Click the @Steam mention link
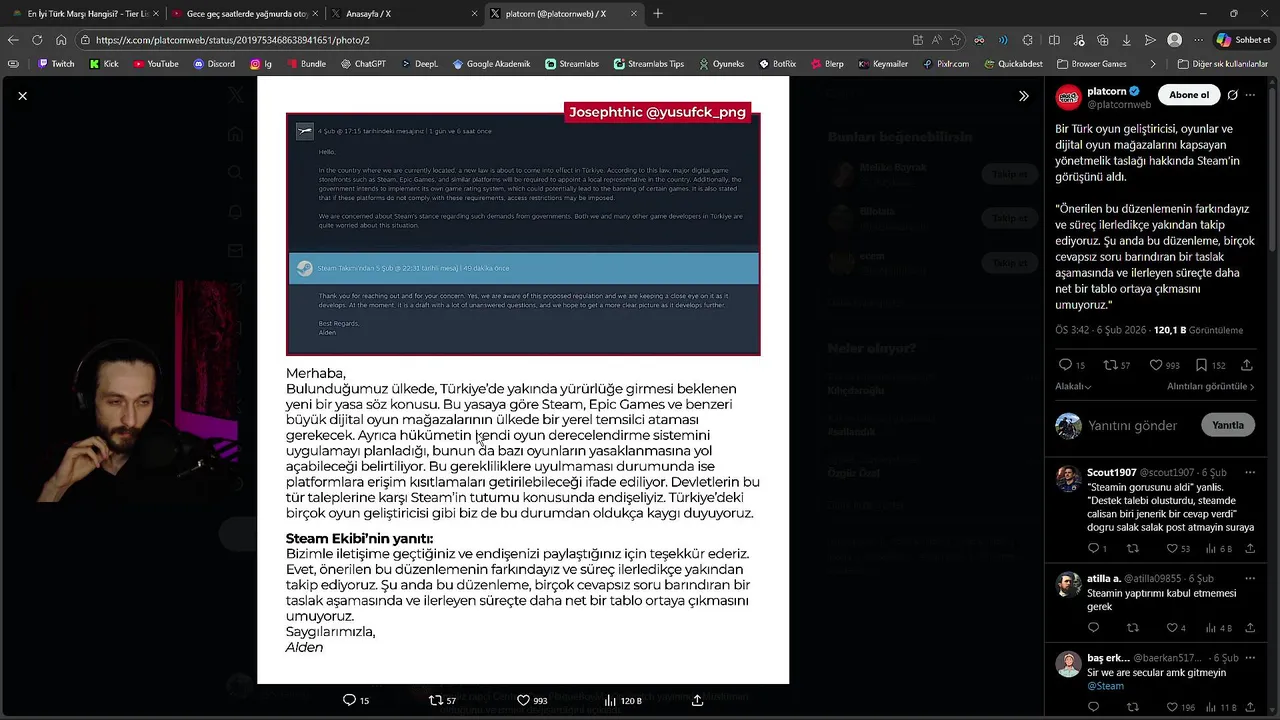This screenshot has height=720, width=1280. pyautogui.click(x=1105, y=686)
